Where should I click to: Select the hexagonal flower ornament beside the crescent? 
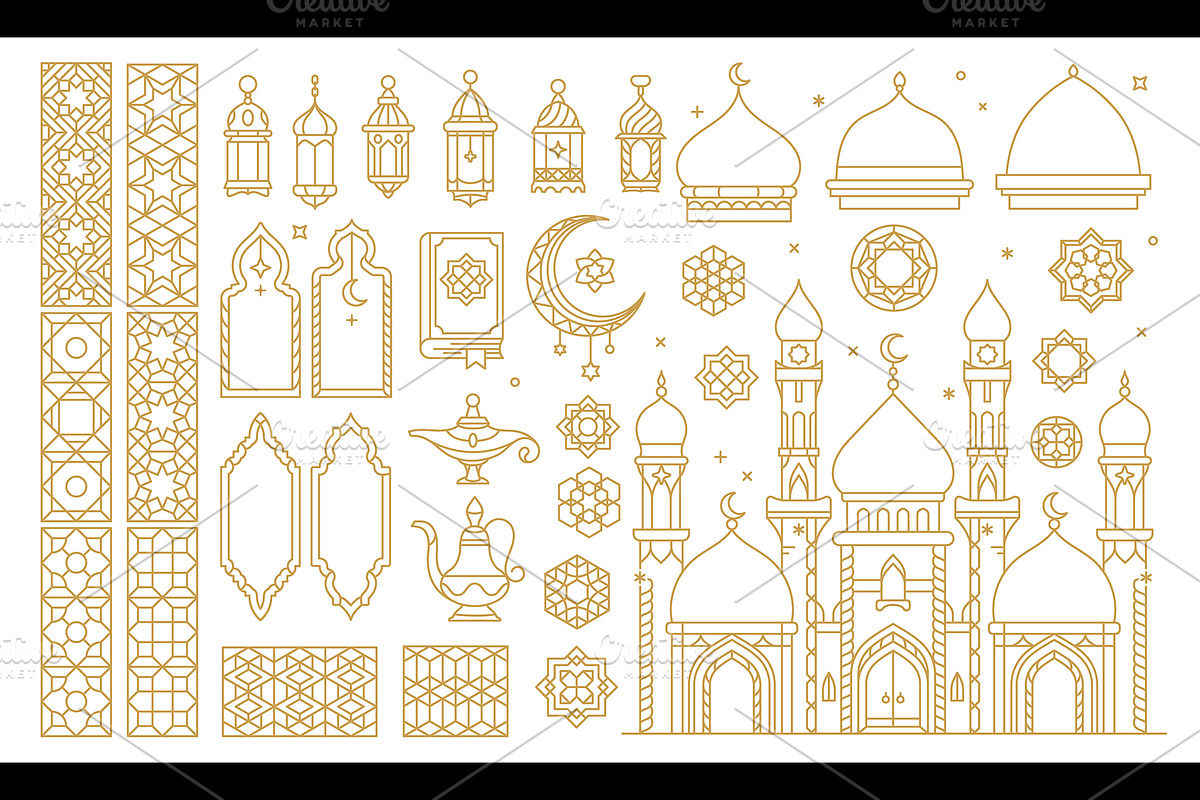[713, 279]
